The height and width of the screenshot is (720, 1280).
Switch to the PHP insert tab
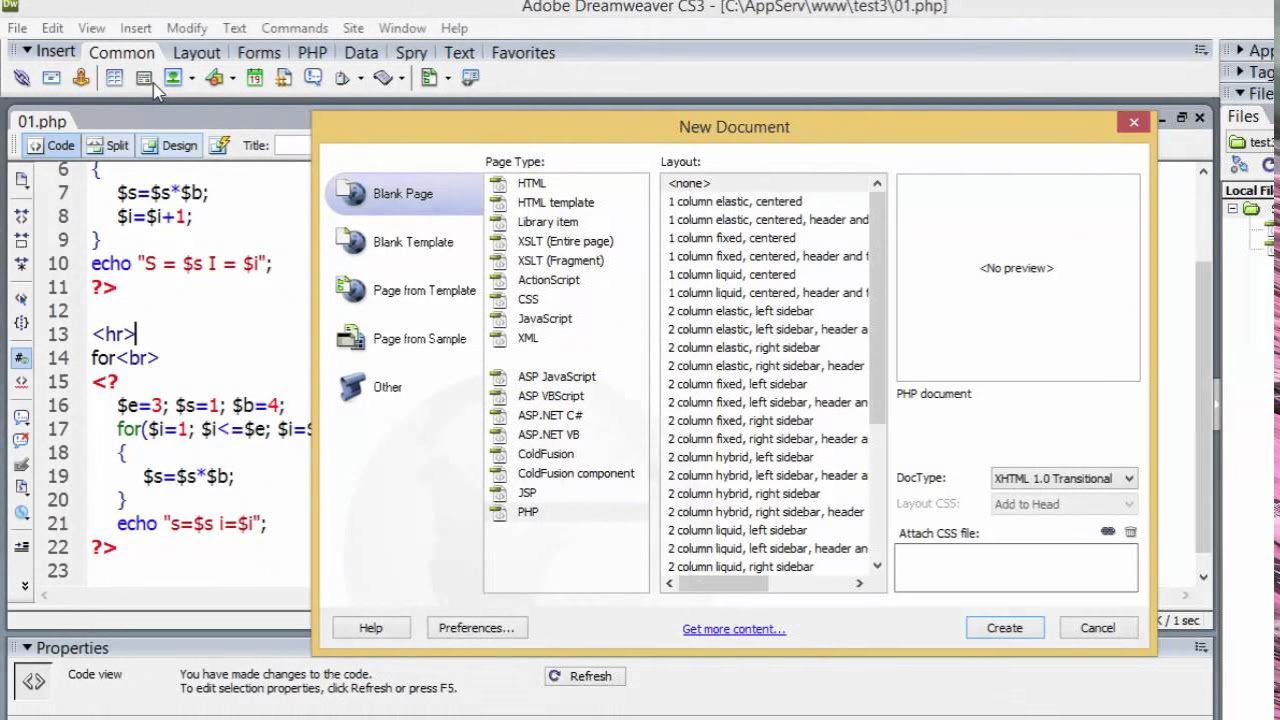click(x=312, y=52)
